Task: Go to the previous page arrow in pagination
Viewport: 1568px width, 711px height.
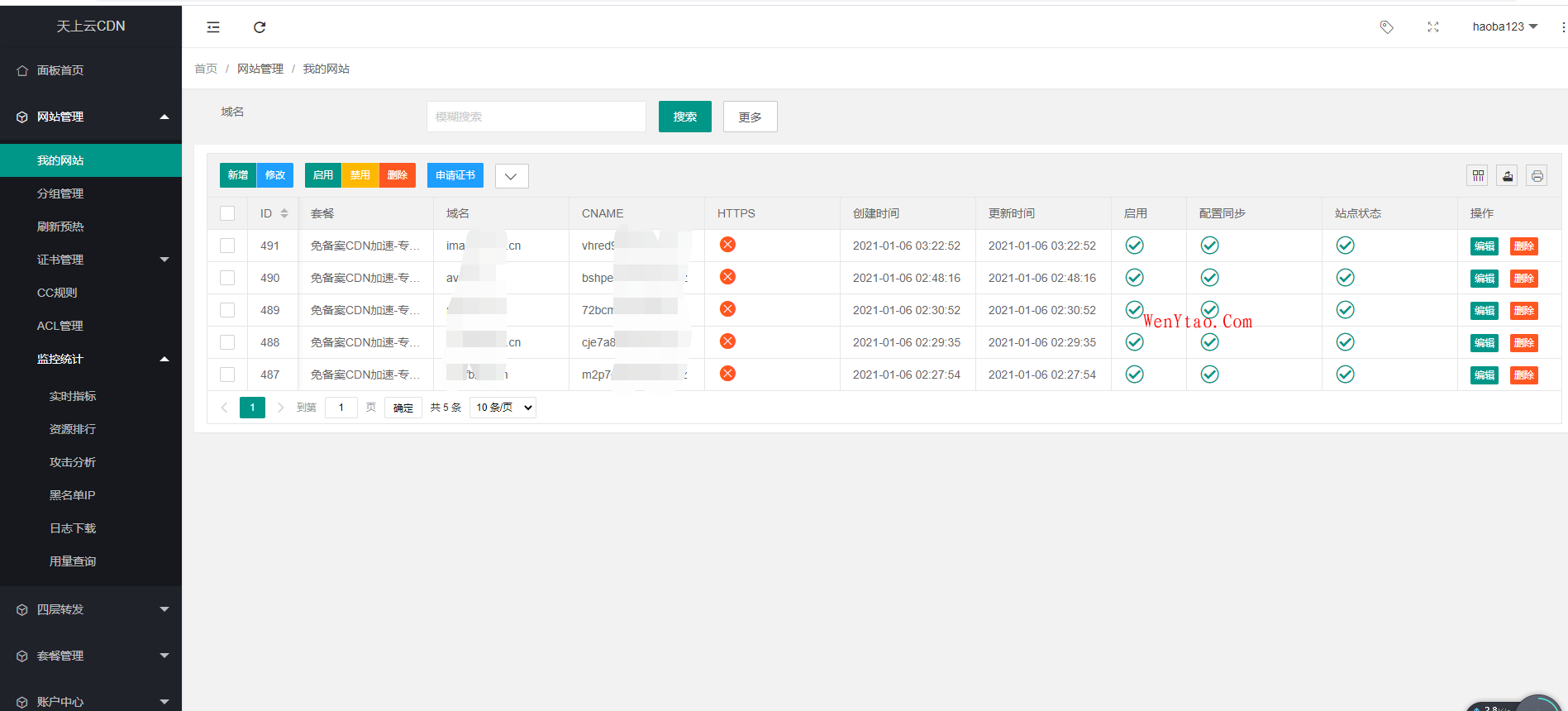Action: tap(224, 408)
